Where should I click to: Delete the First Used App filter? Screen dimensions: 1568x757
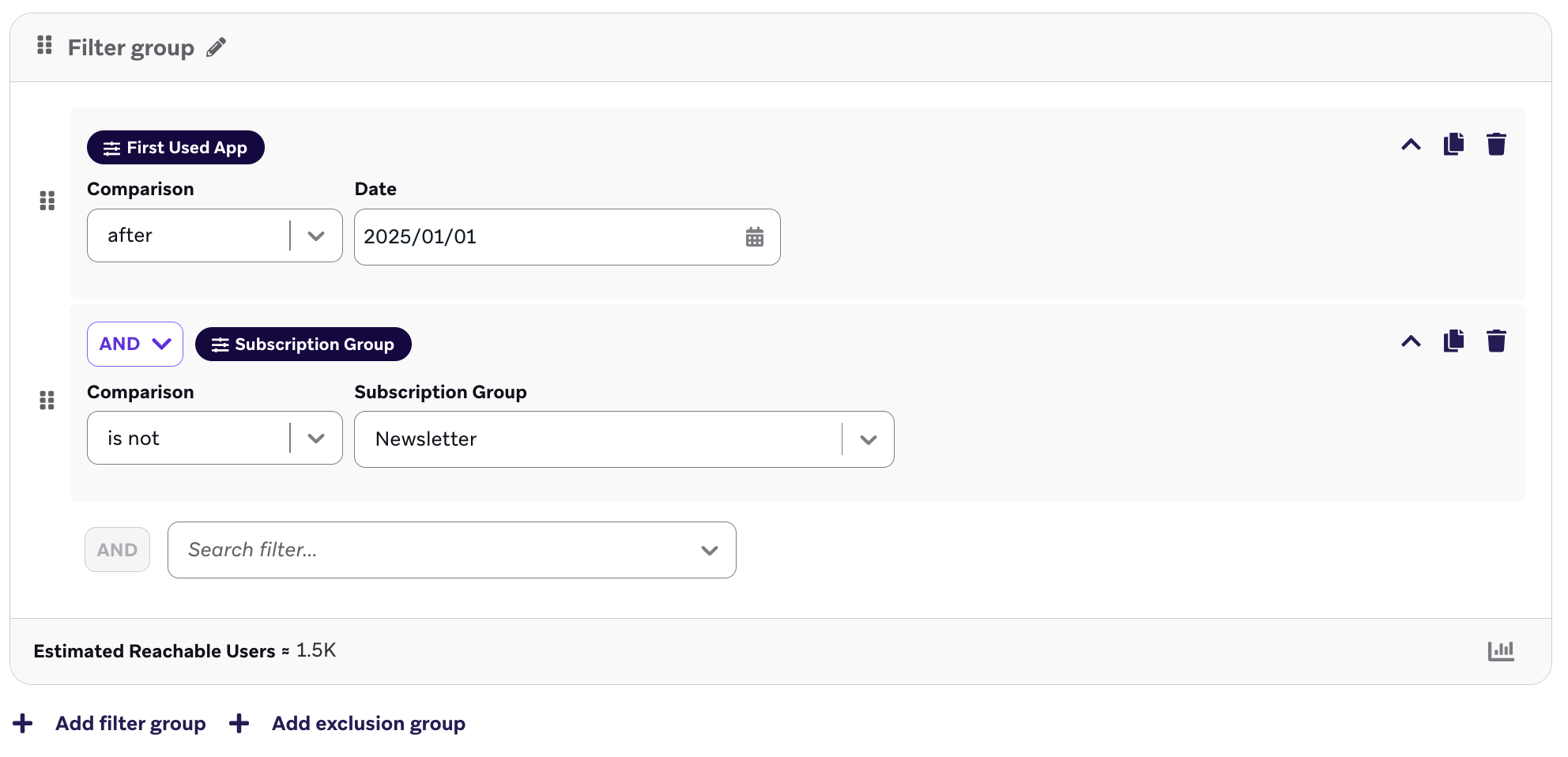pyautogui.click(x=1496, y=144)
